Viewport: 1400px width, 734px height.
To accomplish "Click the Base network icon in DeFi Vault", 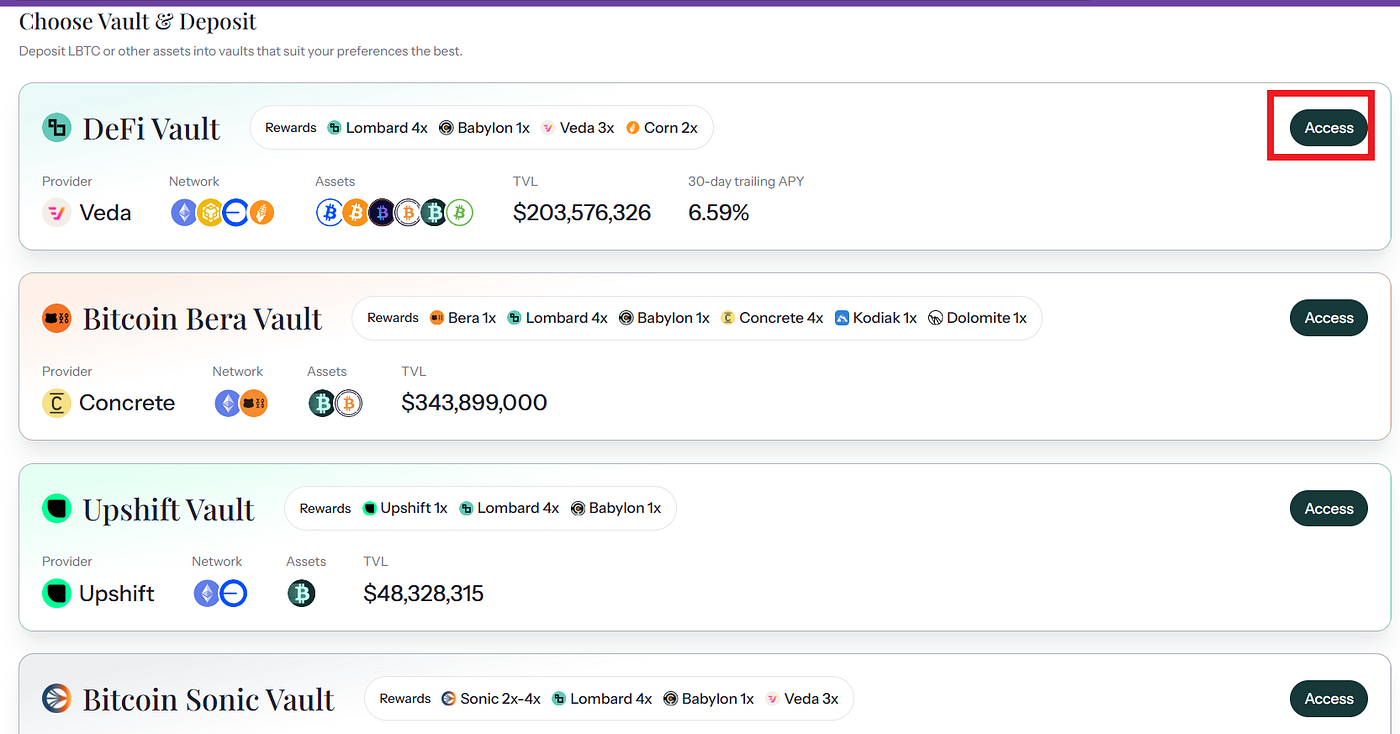I will [x=235, y=213].
